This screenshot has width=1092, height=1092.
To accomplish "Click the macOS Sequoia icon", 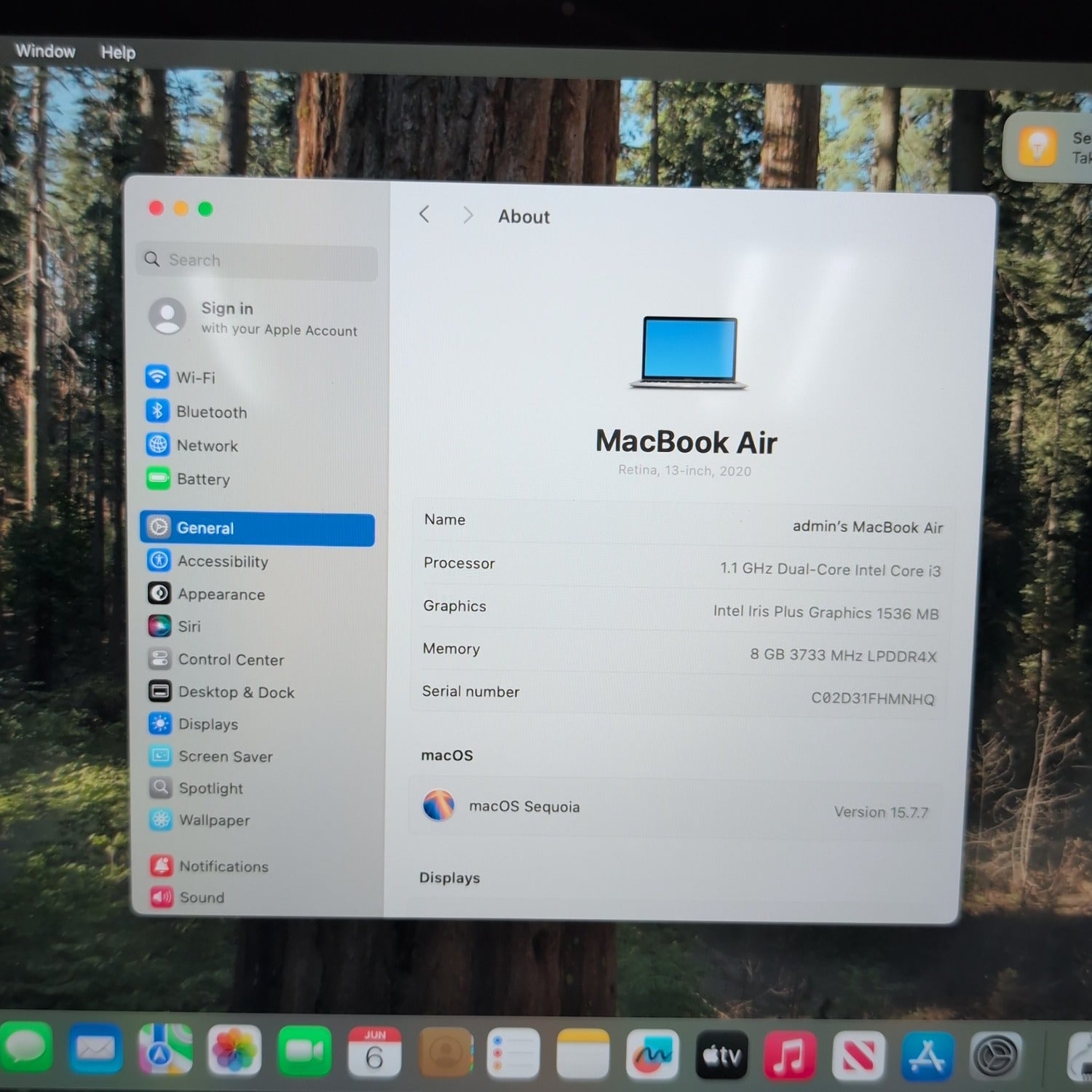I will pyautogui.click(x=439, y=805).
